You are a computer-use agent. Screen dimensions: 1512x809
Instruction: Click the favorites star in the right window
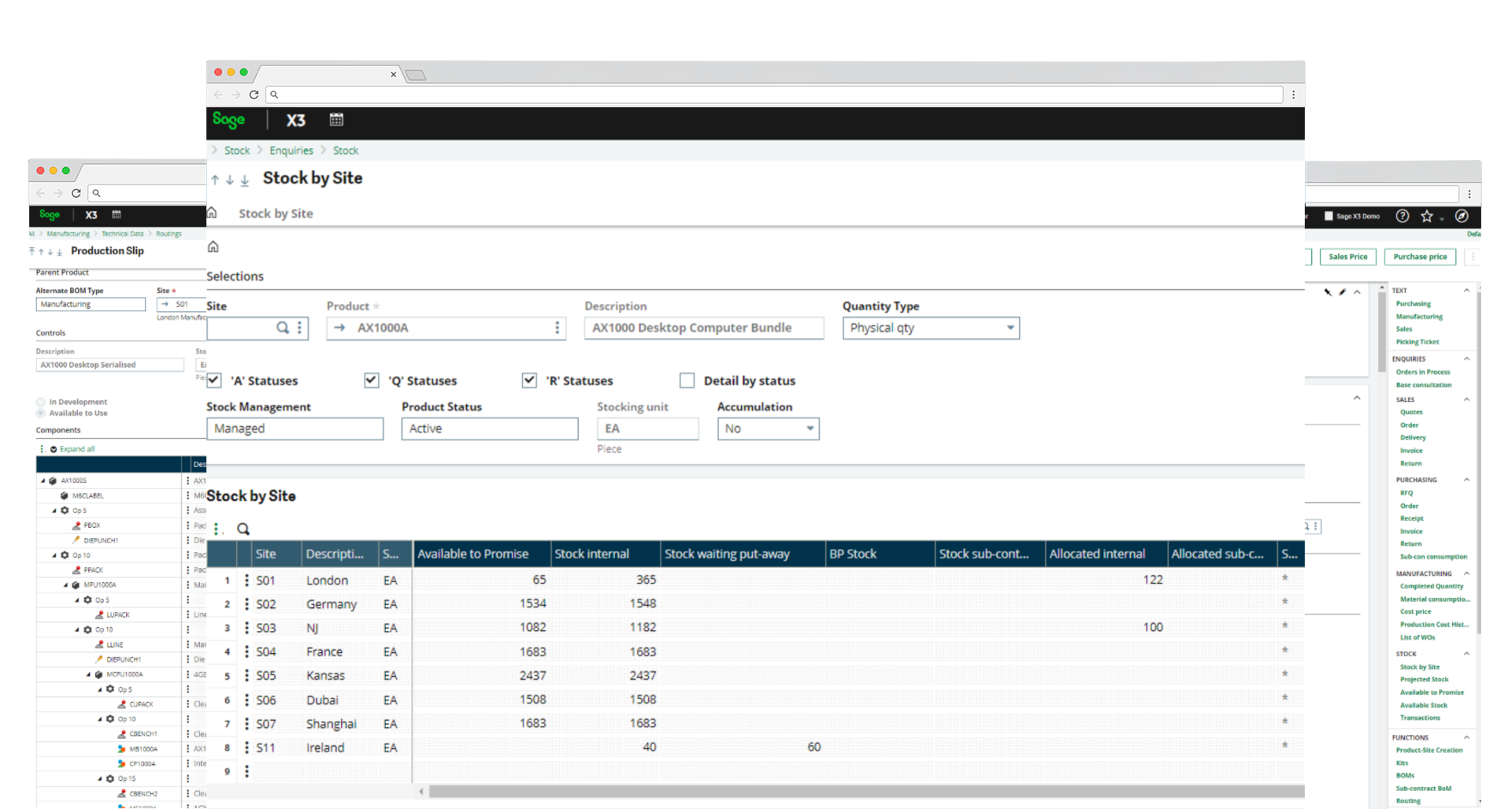click(1427, 216)
